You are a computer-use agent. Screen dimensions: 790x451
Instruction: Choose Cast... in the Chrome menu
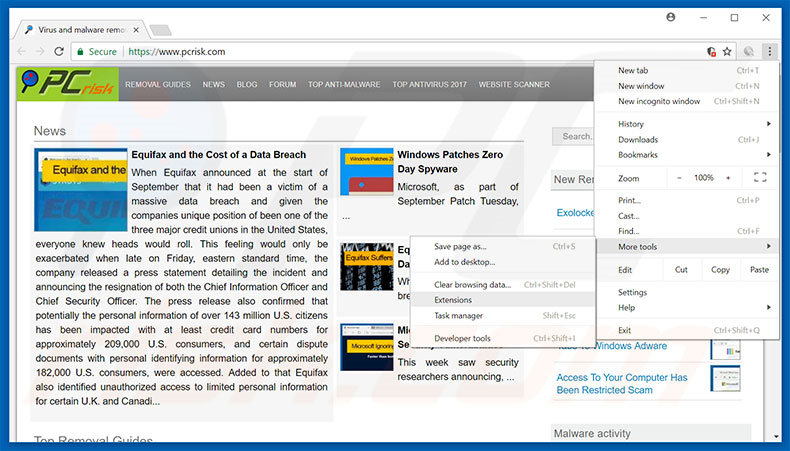click(x=687, y=216)
